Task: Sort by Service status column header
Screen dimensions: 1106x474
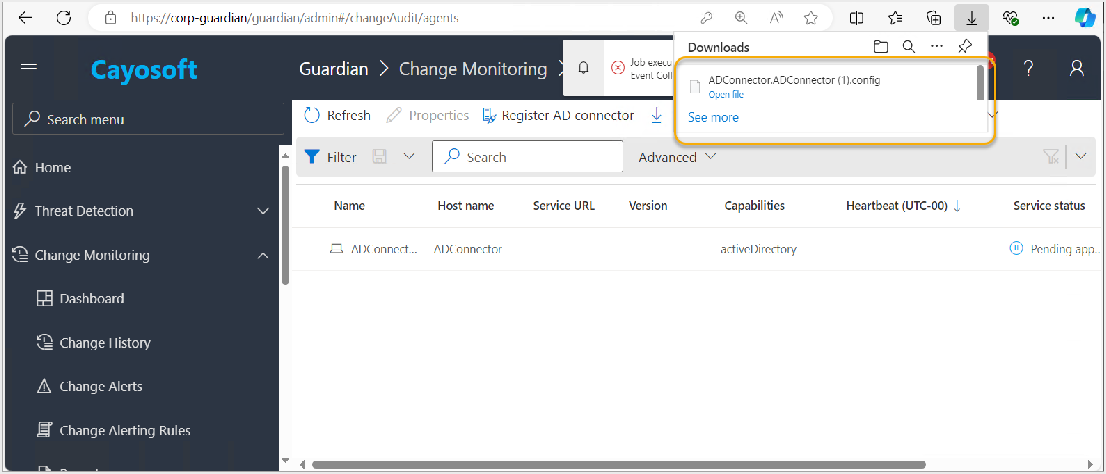Action: click(1049, 206)
